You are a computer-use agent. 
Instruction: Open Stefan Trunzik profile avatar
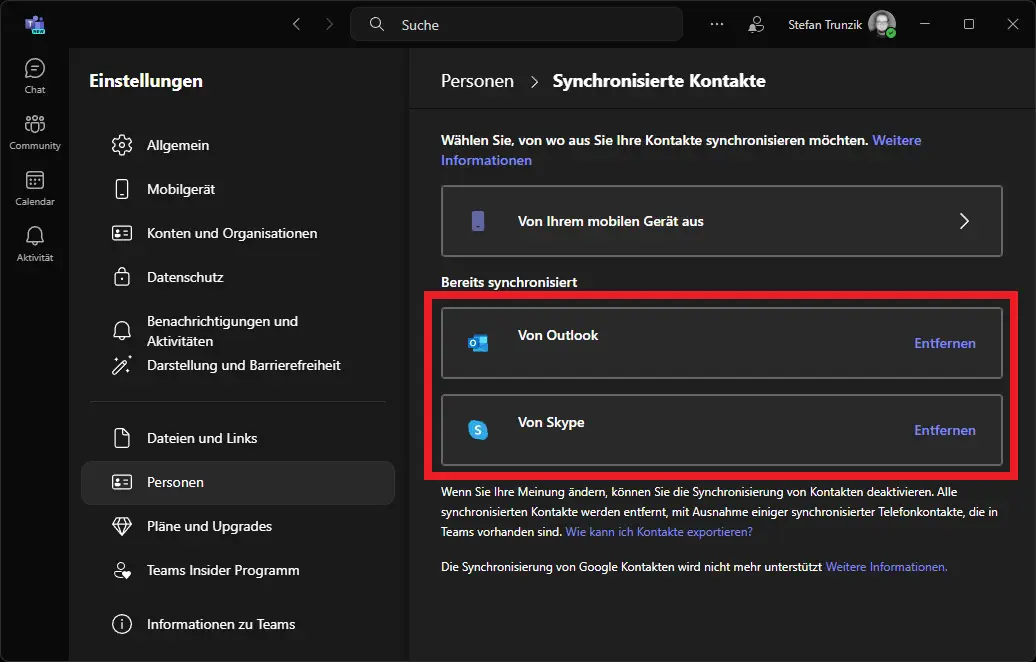coord(882,24)
